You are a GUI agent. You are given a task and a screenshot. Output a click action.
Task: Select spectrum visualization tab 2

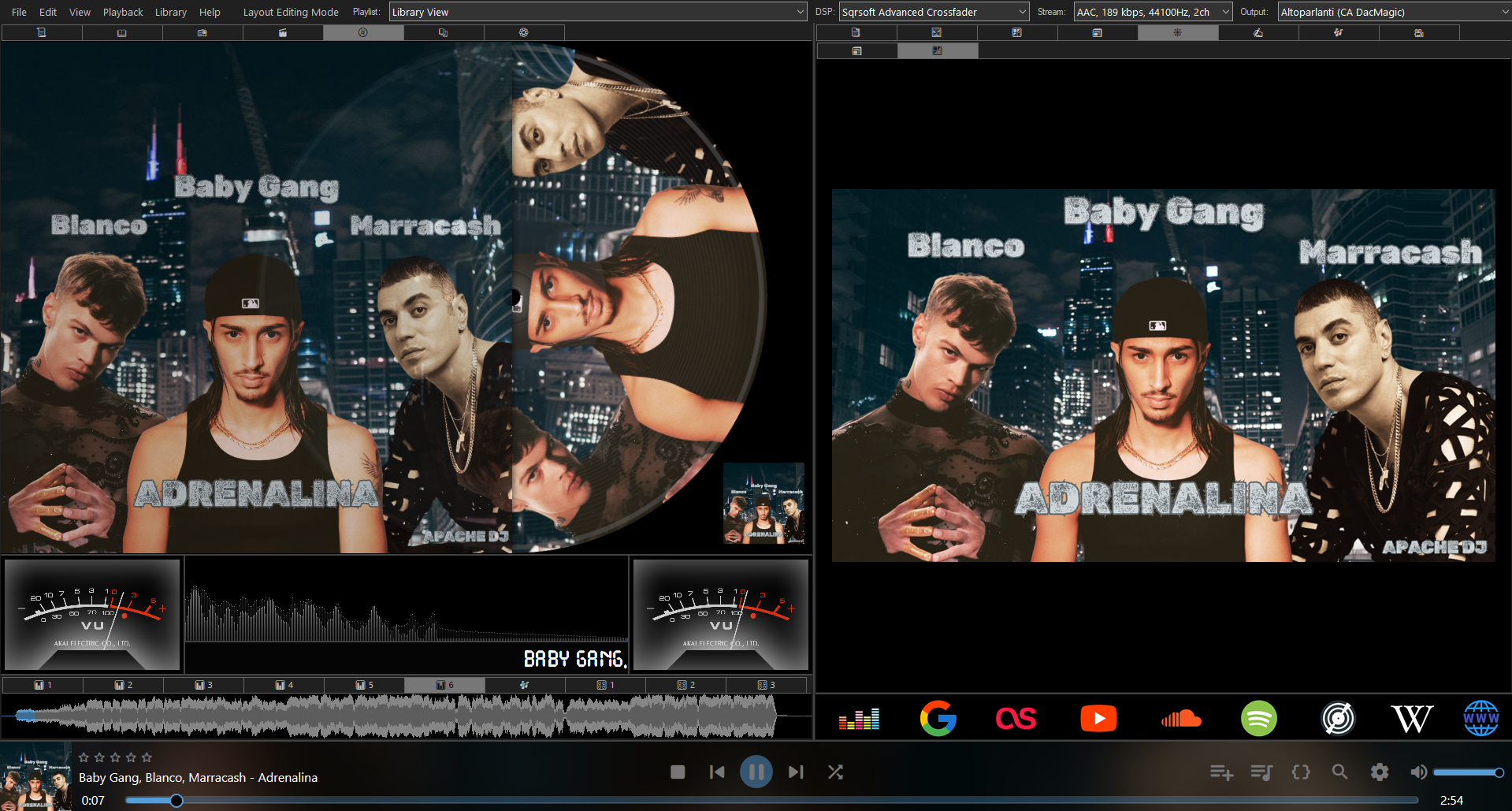pyautogui.click(x=124, y=685)
